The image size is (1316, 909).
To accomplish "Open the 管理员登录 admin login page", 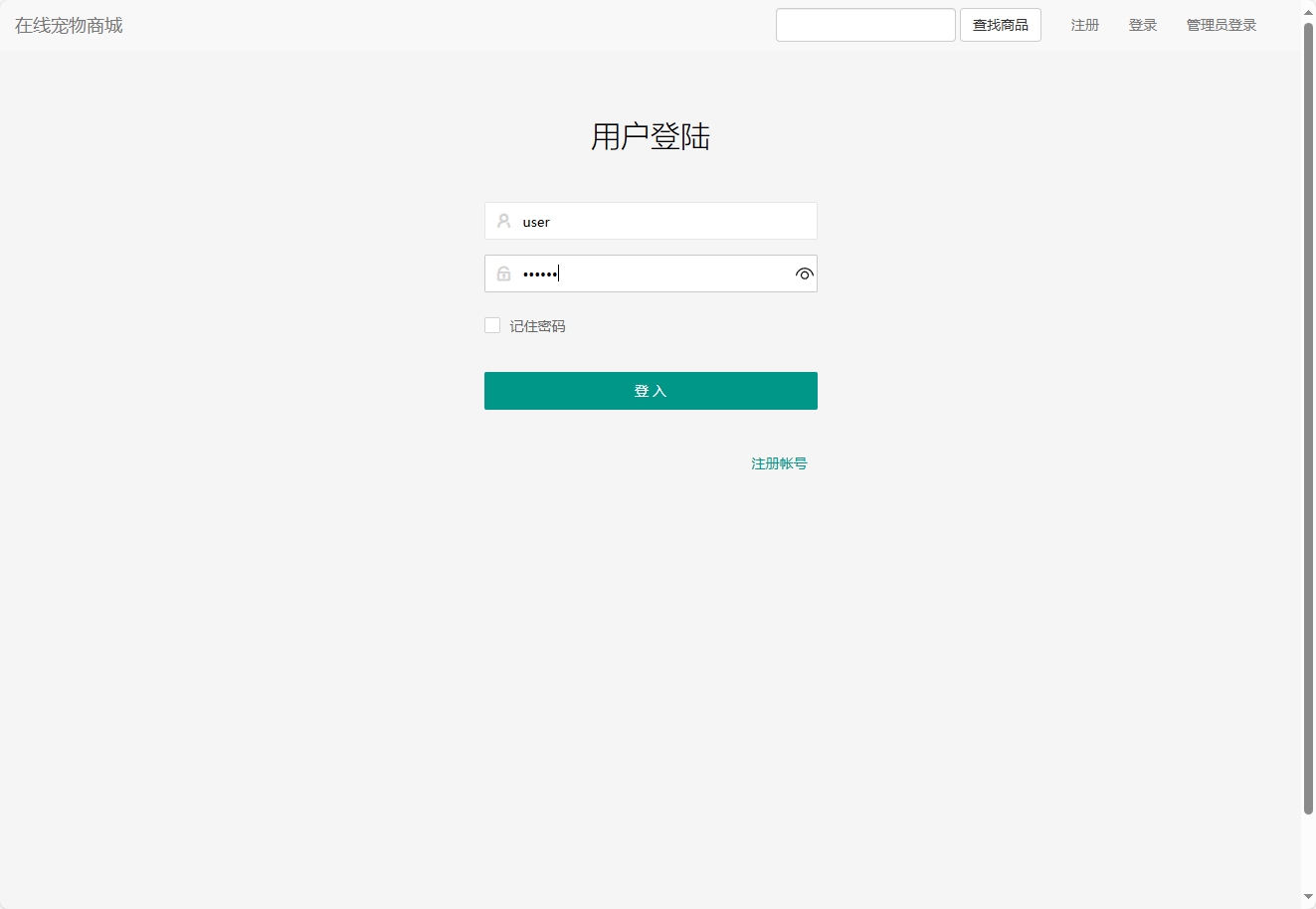I will 1221,25.
